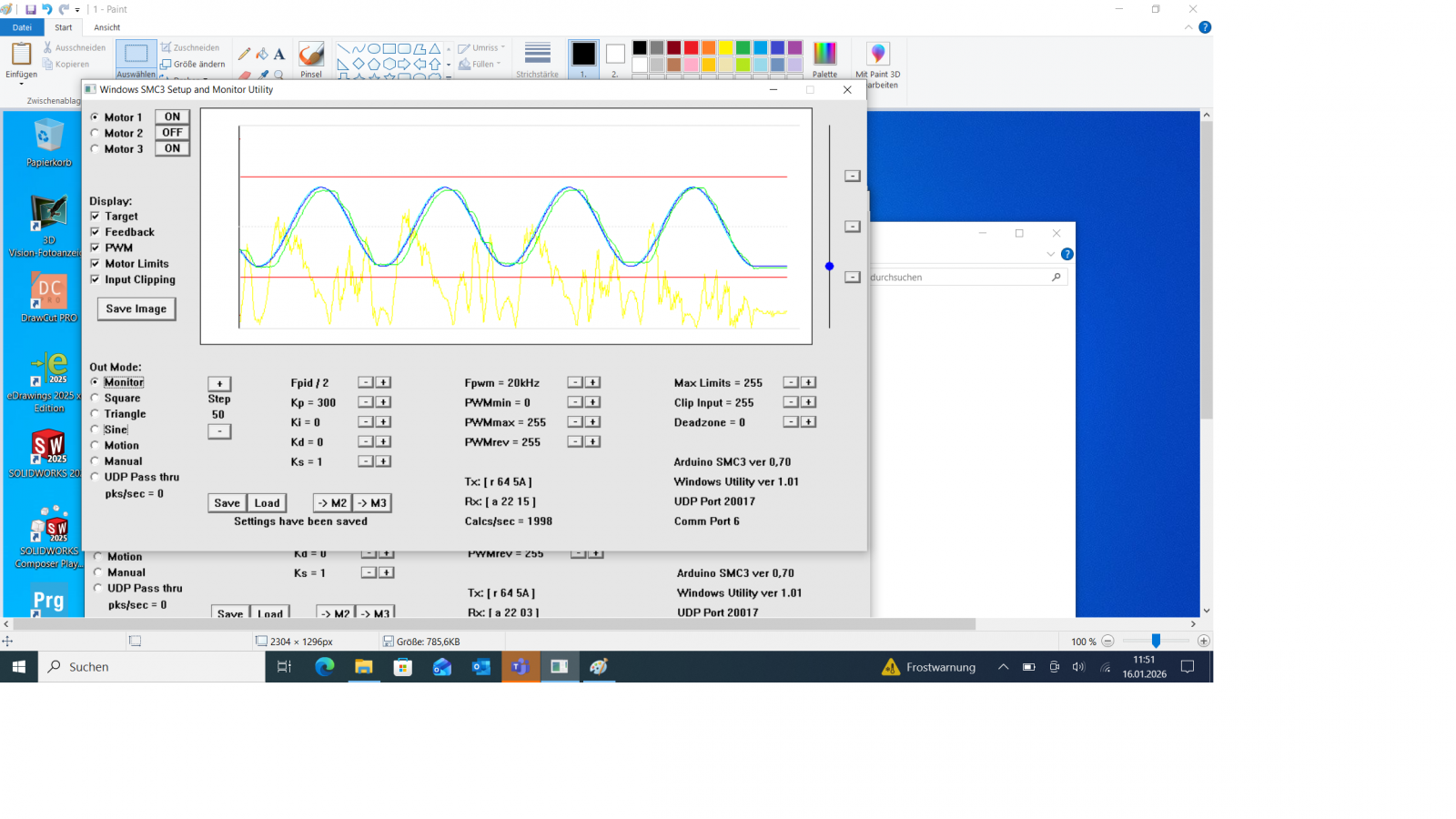Switch to the Ansicht tab
Viewport: 1456px width, 819px height.
(x=106, y=27)
